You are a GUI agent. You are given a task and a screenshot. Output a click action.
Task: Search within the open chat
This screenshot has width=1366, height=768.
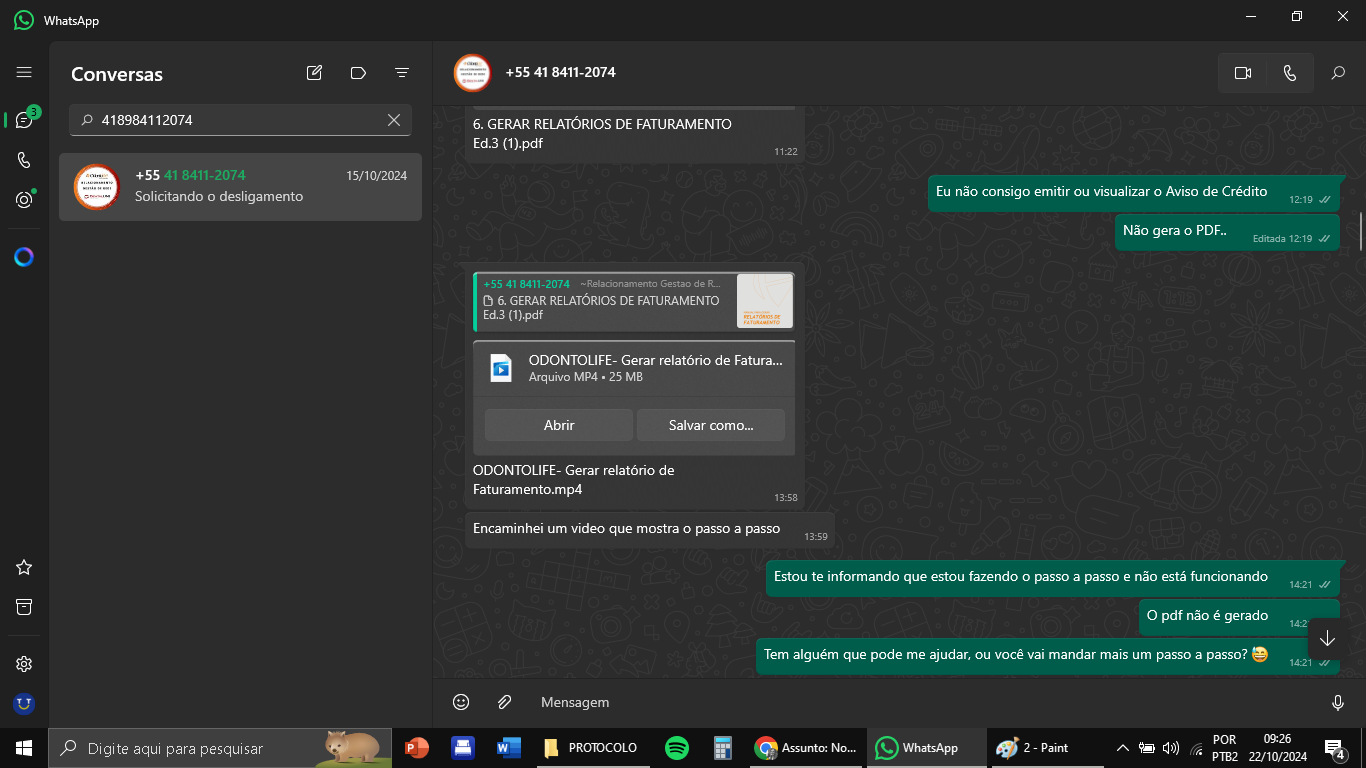(x=1338, y=73)
